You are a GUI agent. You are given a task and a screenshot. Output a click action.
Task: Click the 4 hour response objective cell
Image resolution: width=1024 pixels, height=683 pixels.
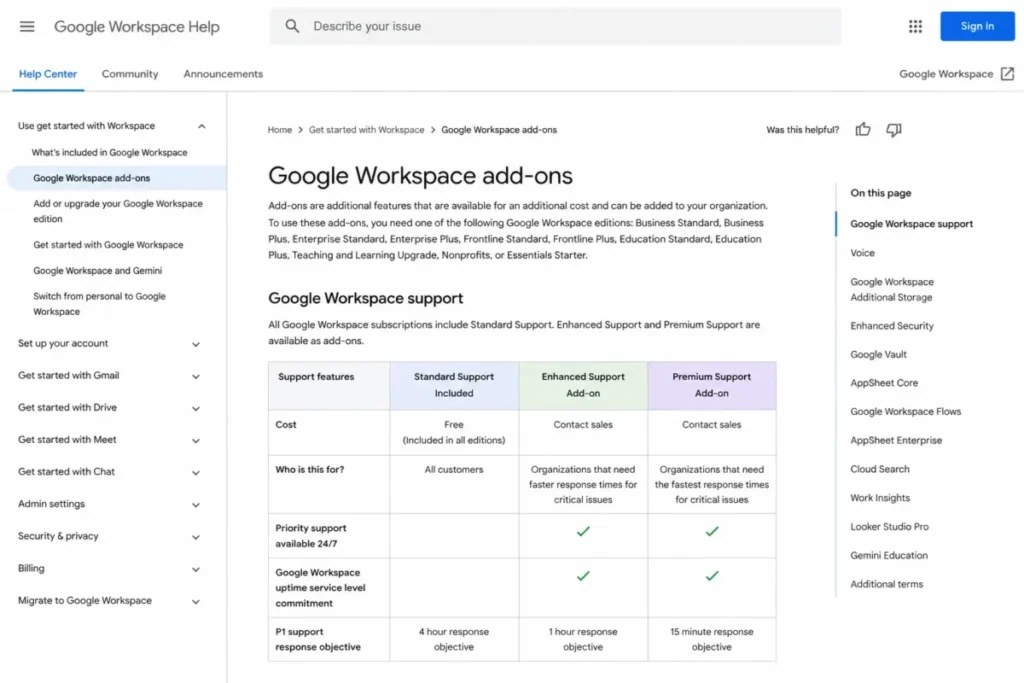(x=454, y=639)
